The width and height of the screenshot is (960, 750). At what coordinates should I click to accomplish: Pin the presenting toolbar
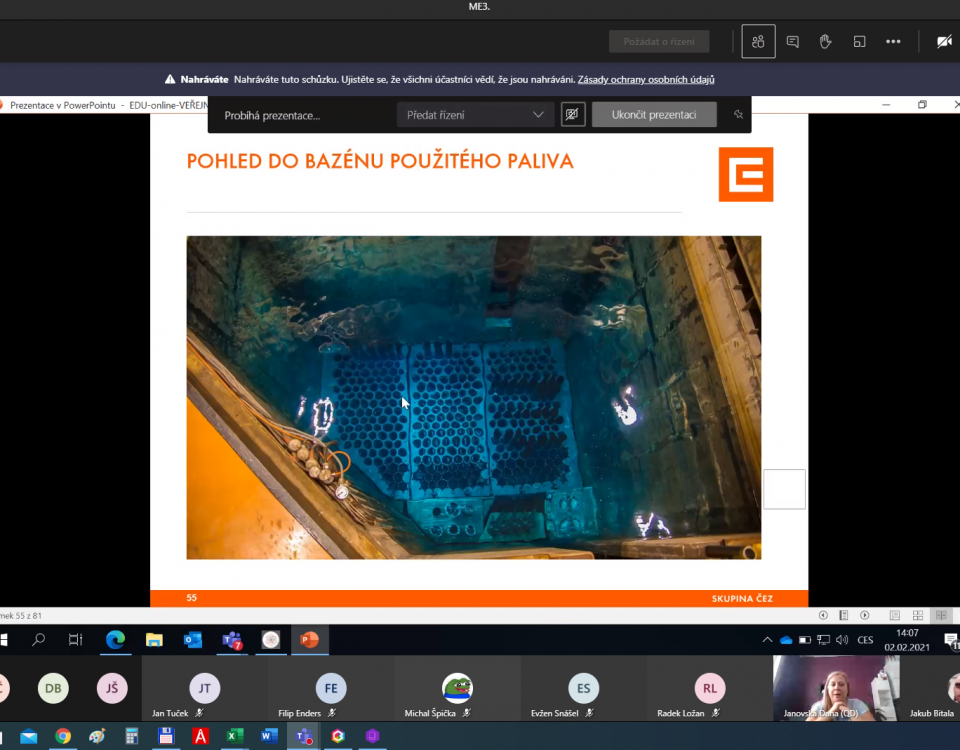tap(738, 114)
